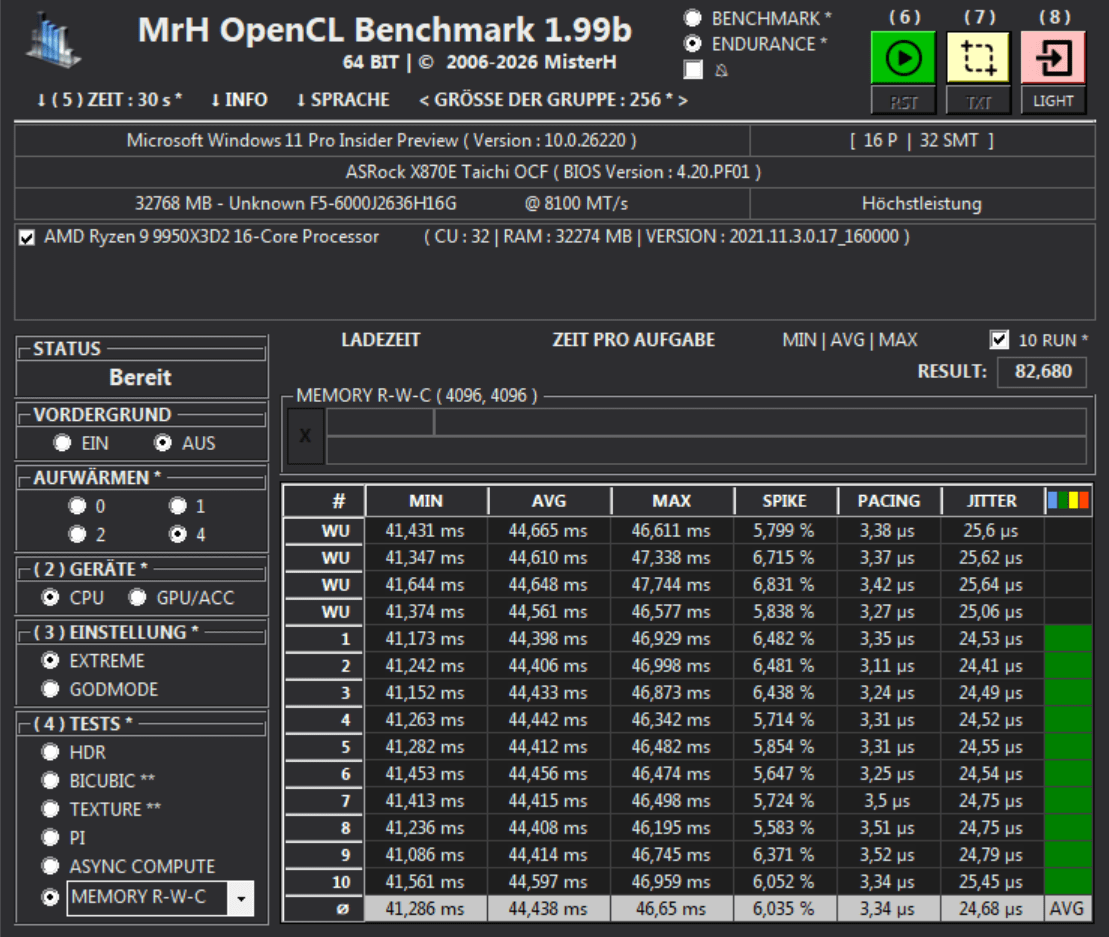Select AUFWÄRMEN value 0
Image resolution: width=1109 pixels, height=937 pixels.
tap(77, 506)
